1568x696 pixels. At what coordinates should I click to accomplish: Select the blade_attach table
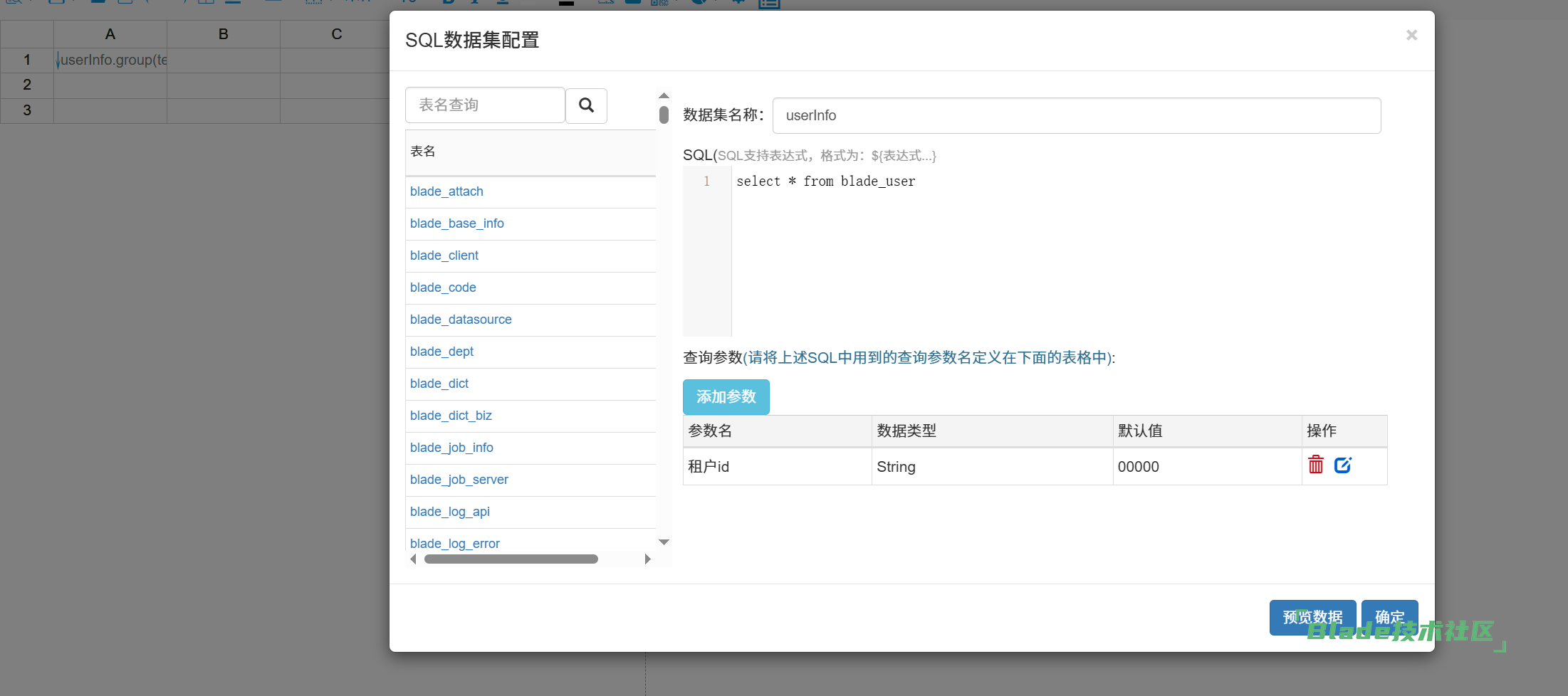(x=446, y=191)
